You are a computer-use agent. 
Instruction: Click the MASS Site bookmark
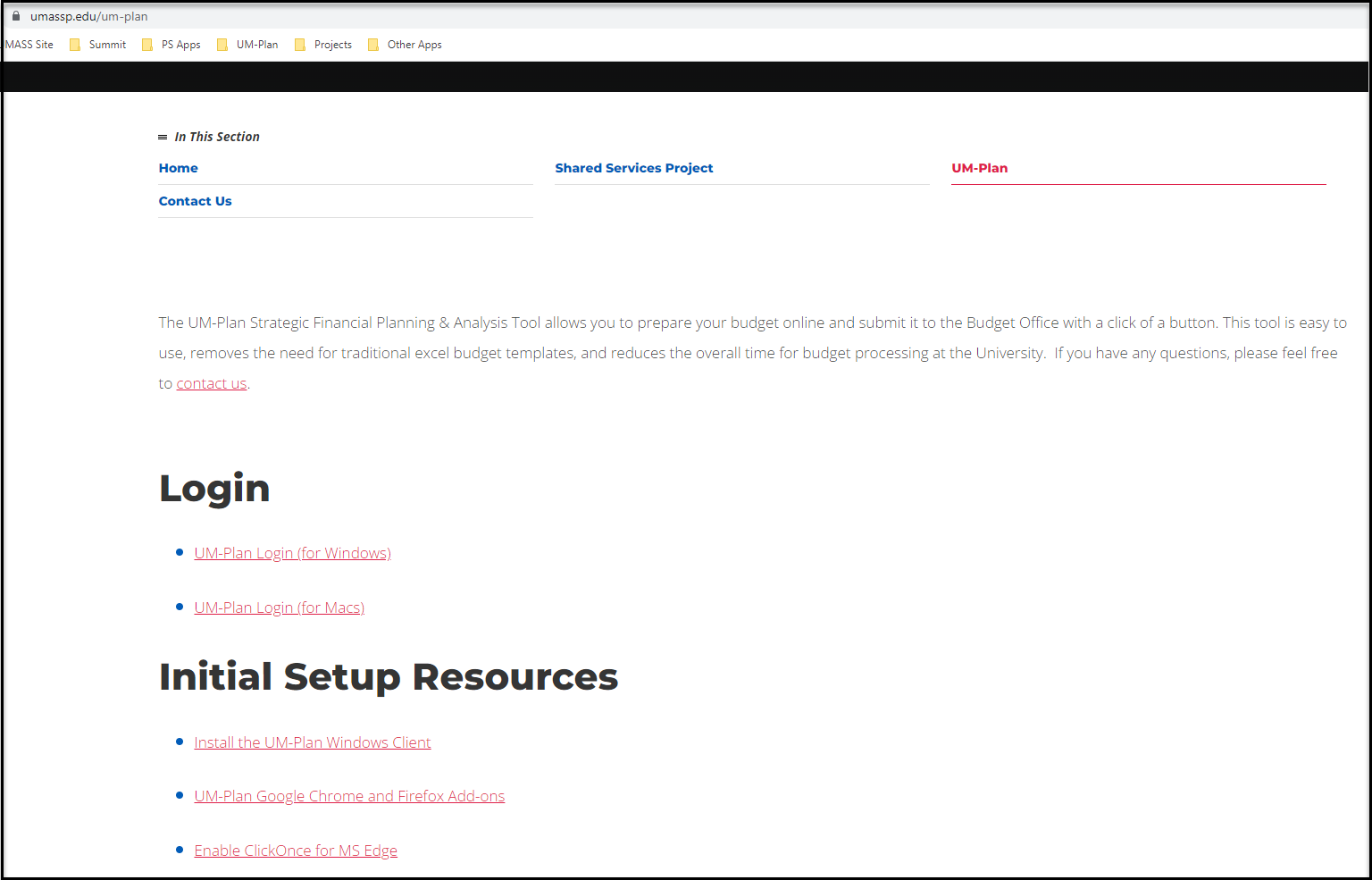[29, 45]
